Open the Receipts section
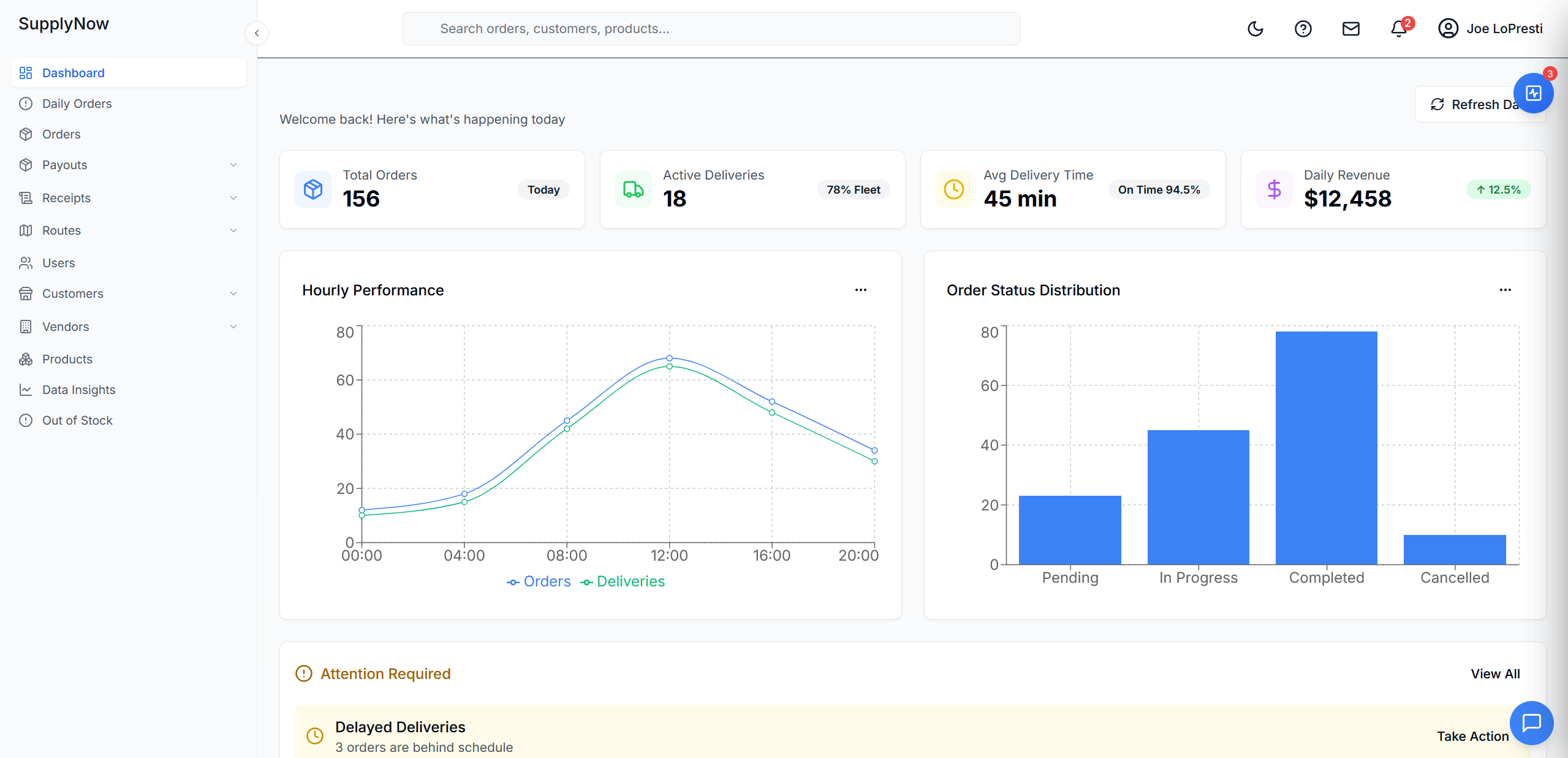 (x=66, y=197)
